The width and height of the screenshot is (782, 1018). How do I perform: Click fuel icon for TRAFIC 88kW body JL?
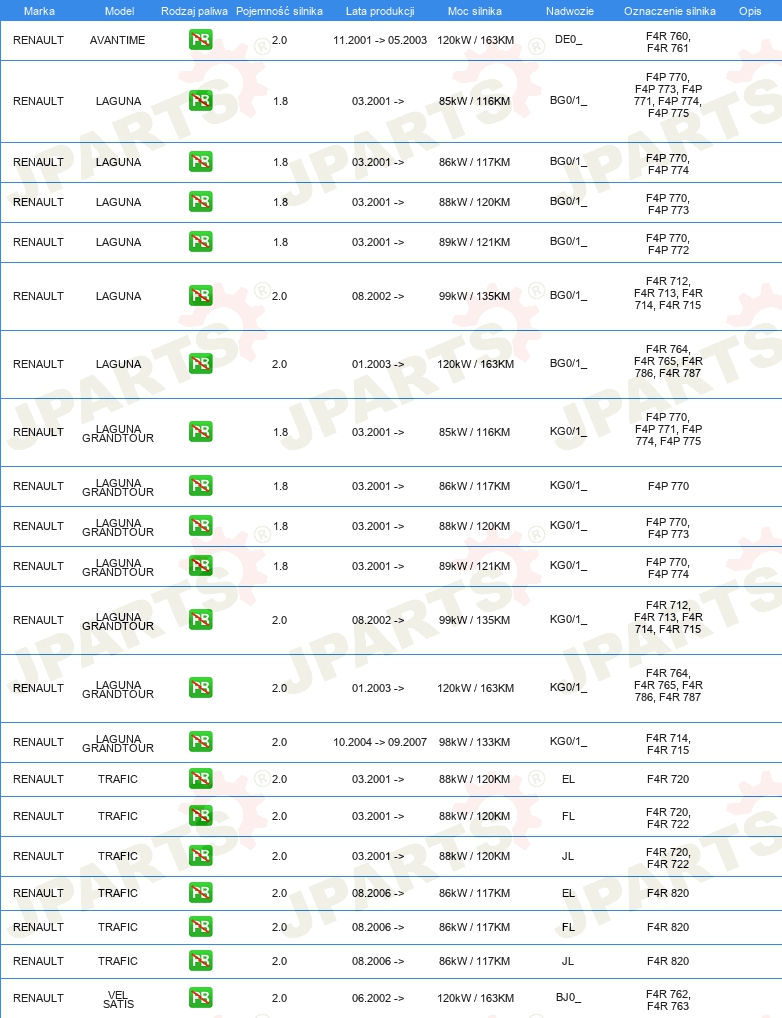(201, 856)
